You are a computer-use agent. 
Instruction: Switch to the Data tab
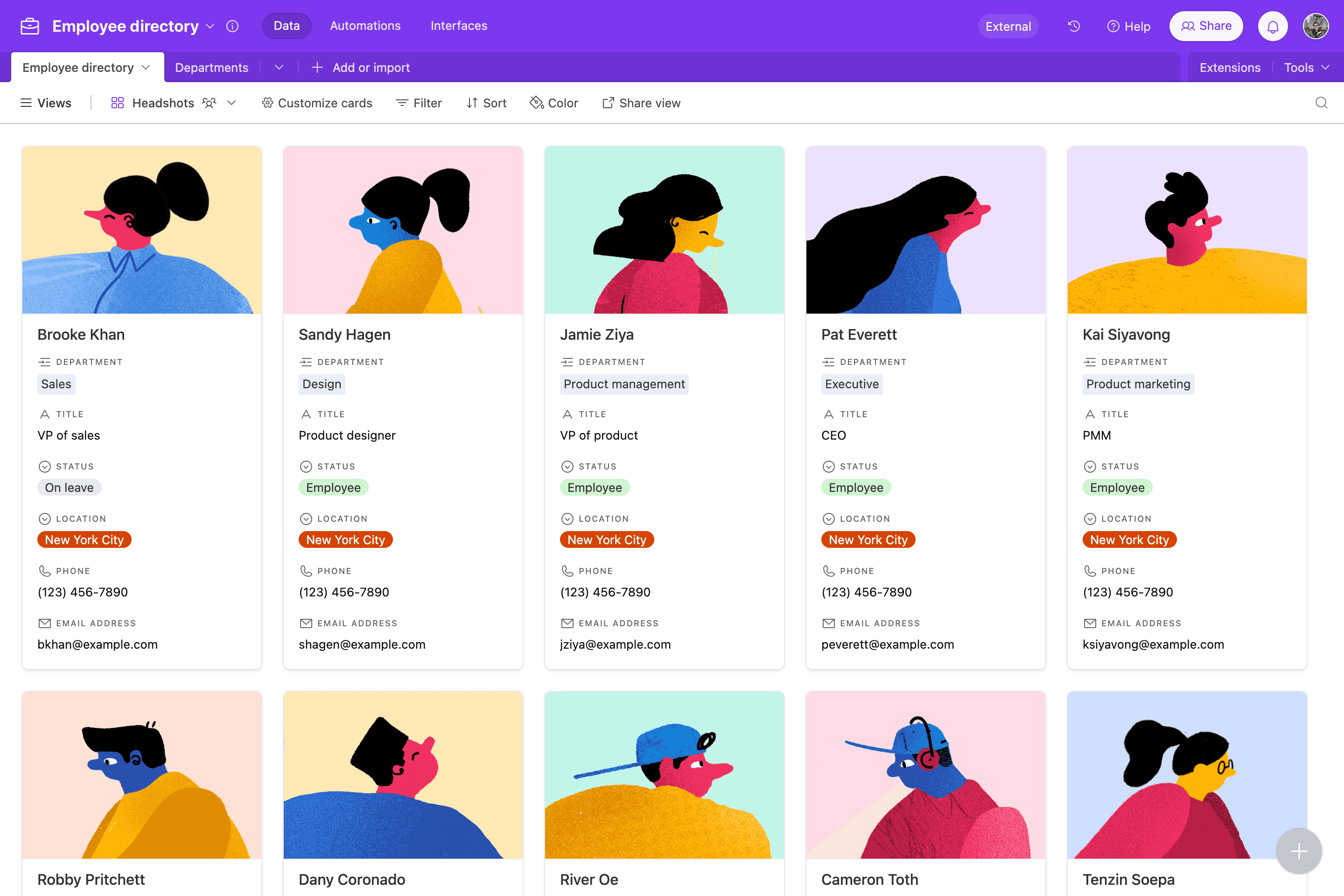[286, 26]
